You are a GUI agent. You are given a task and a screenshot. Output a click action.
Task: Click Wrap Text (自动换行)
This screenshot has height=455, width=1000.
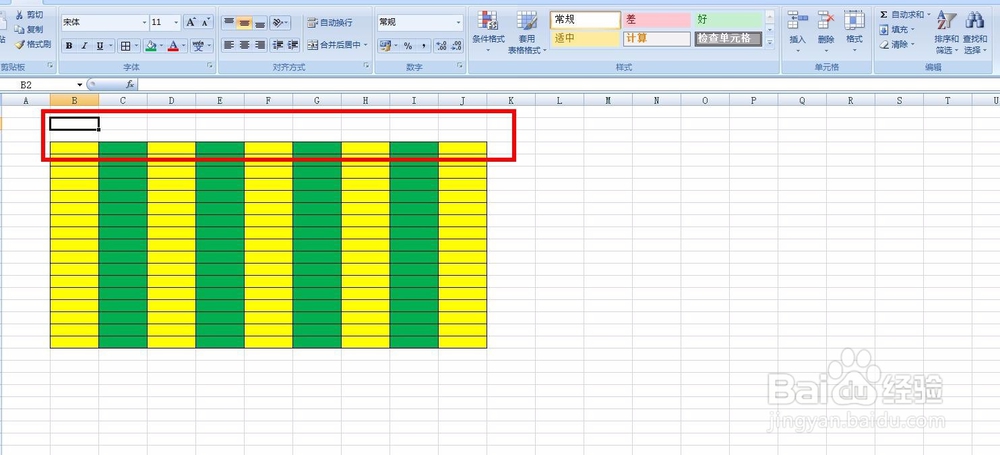[329, 22]
